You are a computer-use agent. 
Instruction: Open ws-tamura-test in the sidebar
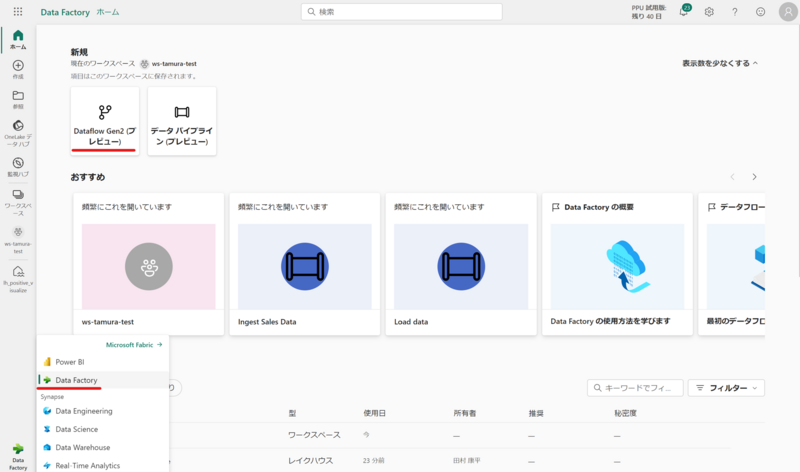click(x=18, y=240)
